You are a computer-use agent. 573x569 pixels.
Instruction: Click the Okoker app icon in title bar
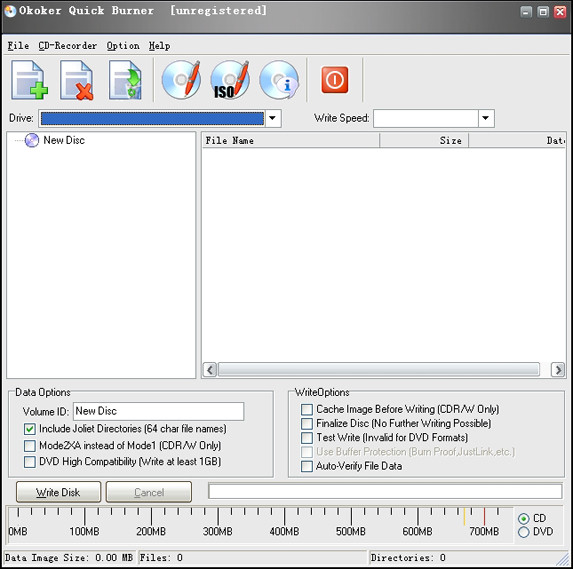click(x=10, y=11)
